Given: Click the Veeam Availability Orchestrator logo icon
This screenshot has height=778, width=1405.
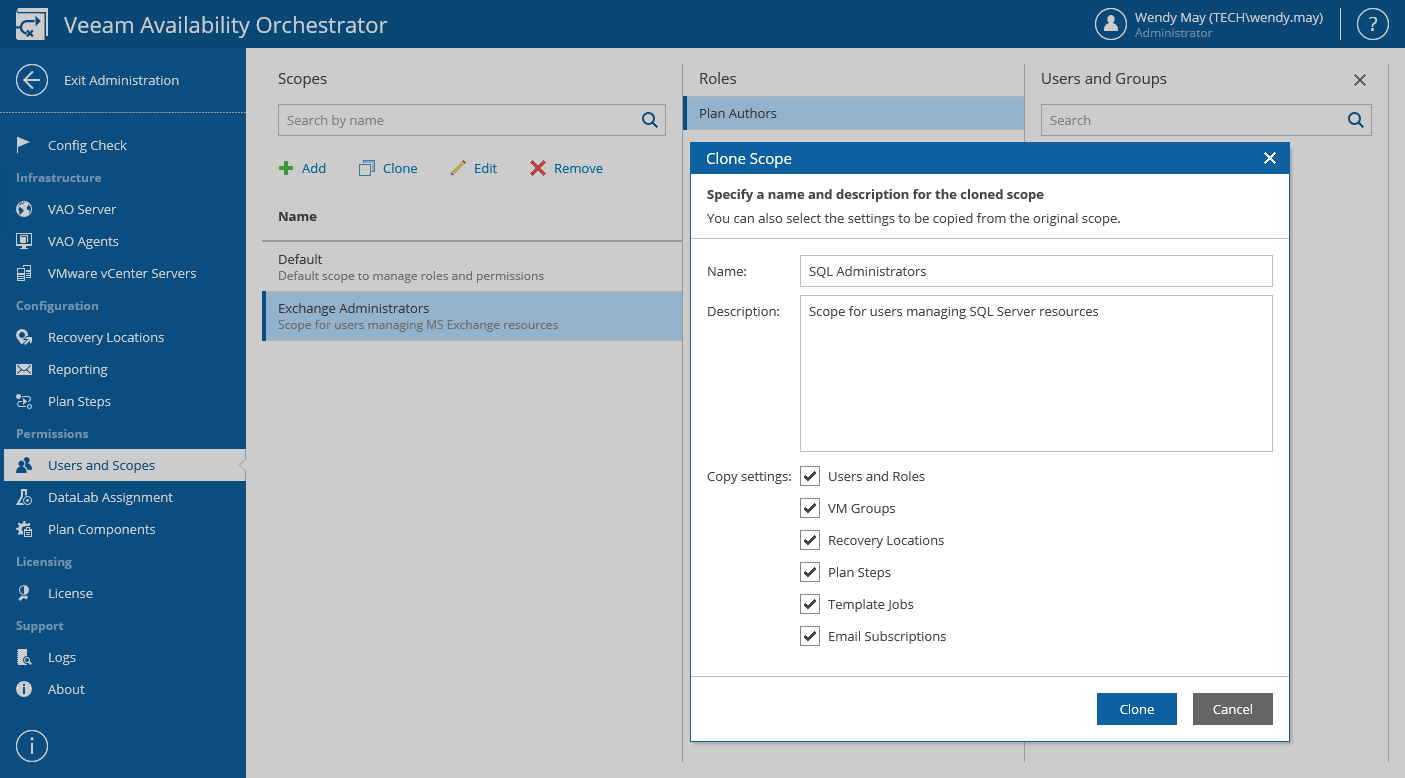Looking at the screenshot, I should click(x=32, y=24).
